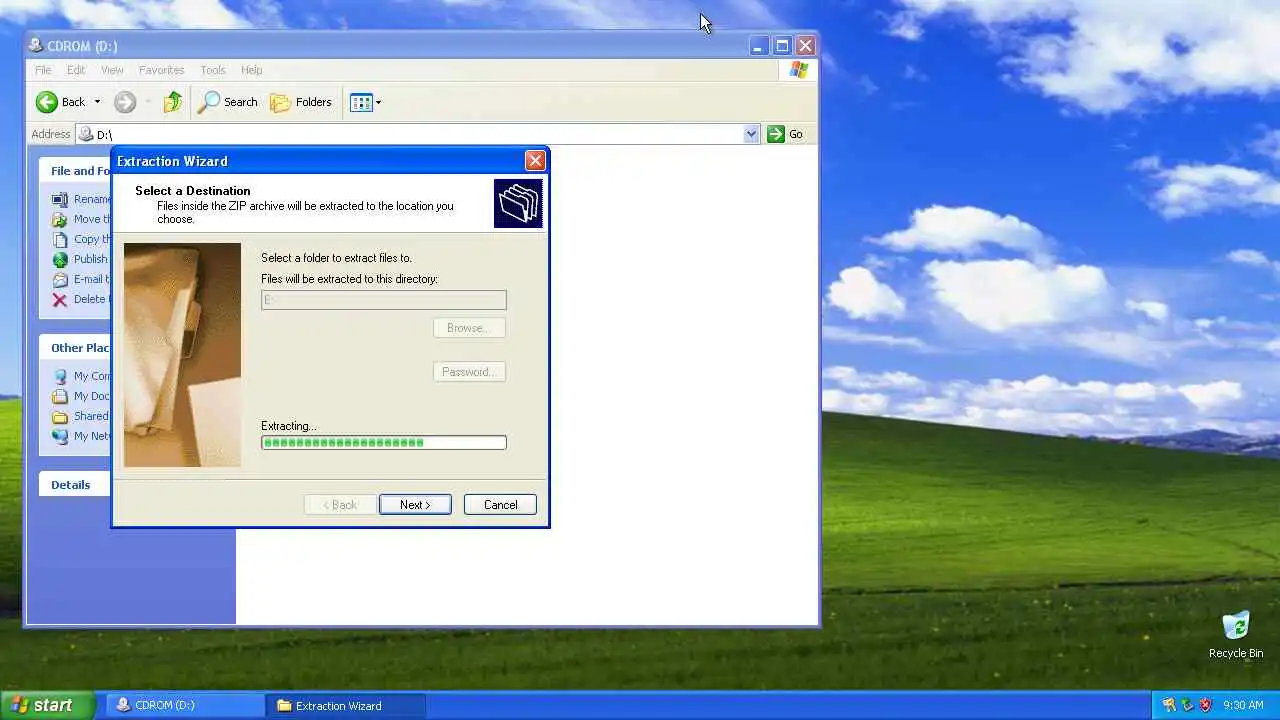Expand the address bar dropdown arrow
This screenshot has width=1280, height=720.
pos(751,134)
